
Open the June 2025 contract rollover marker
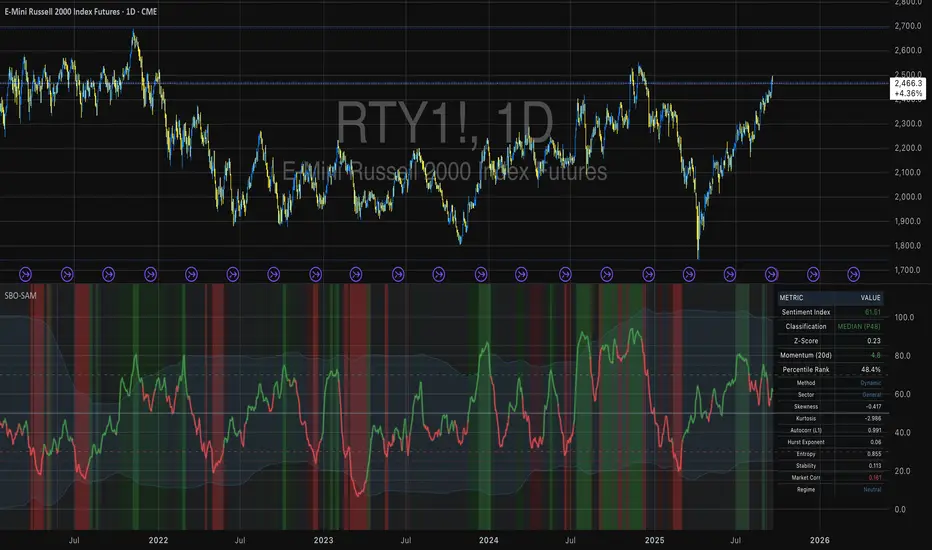click(730, 274)
